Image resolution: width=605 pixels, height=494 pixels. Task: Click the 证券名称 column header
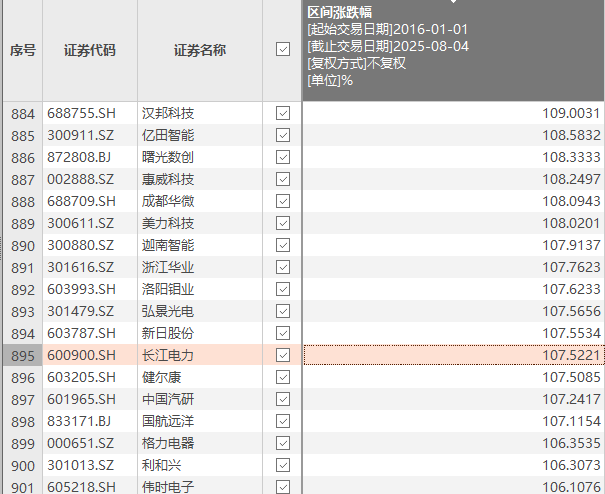200,50
